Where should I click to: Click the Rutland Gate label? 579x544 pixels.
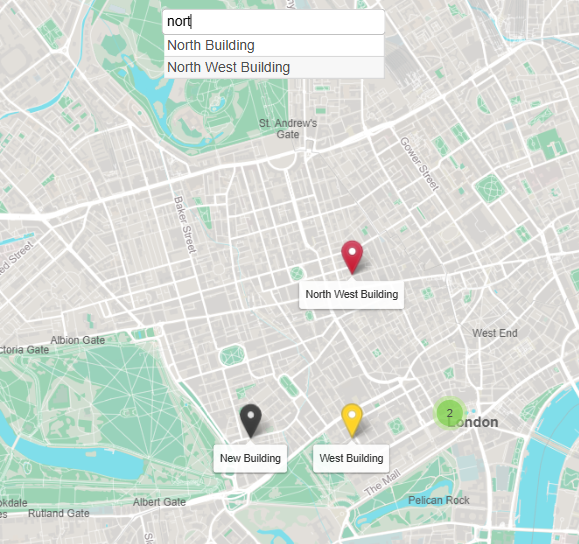59,513
